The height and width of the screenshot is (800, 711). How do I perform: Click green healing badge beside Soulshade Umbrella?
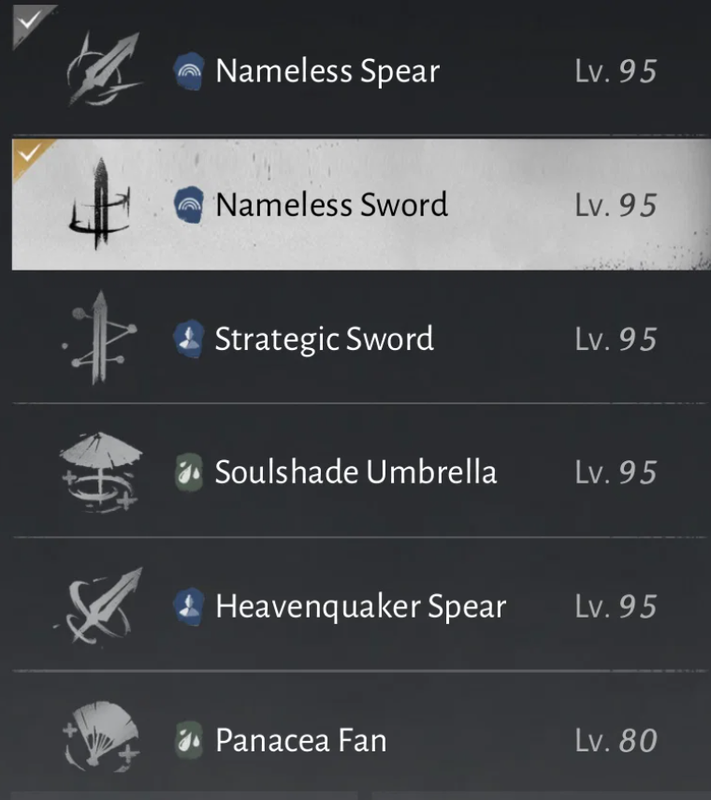coord(189,472)
